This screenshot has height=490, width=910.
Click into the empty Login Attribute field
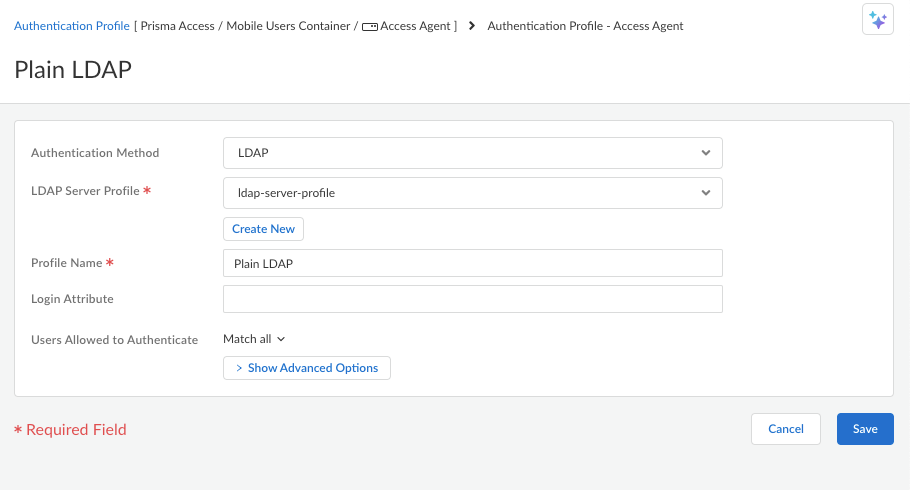click(x=472, y=299)
